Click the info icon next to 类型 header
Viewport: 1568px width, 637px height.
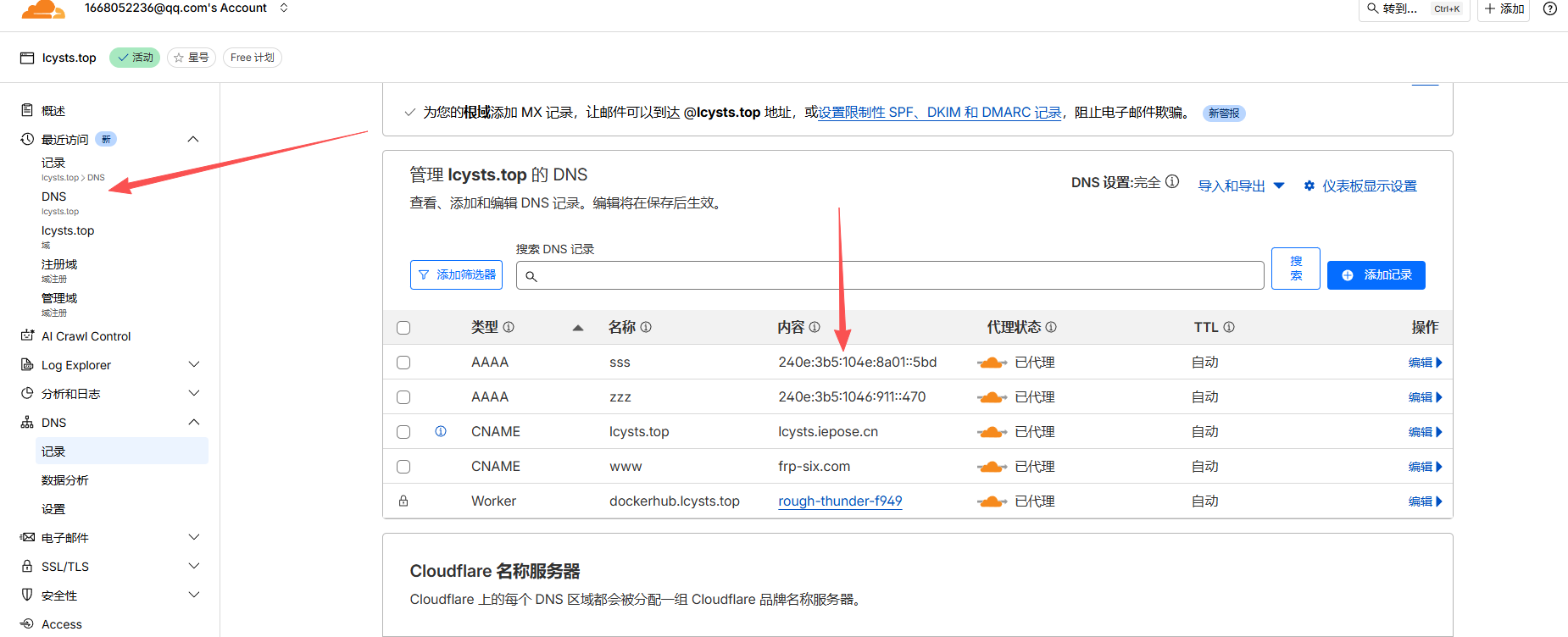(x=509, y=327)
